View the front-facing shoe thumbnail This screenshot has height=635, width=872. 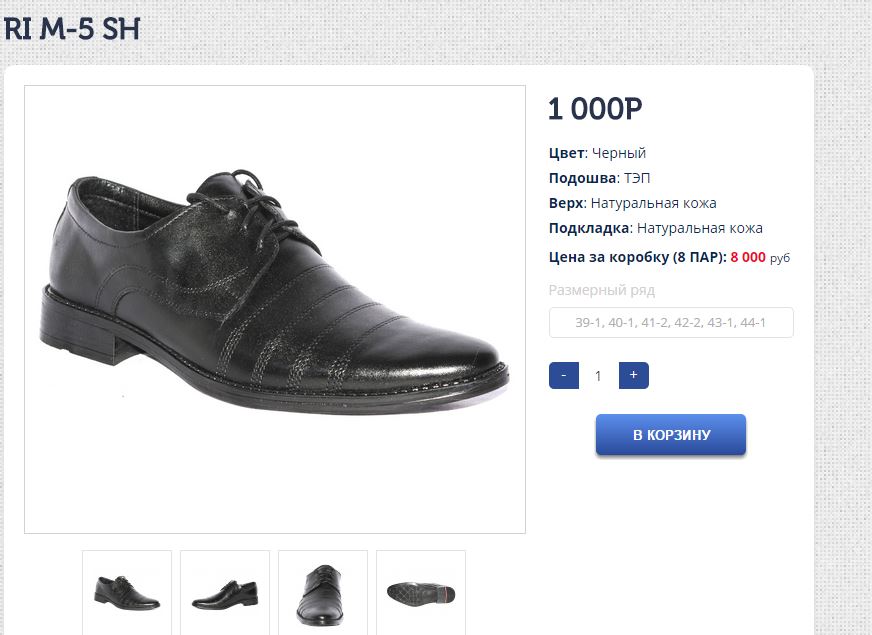coord(323,592)
